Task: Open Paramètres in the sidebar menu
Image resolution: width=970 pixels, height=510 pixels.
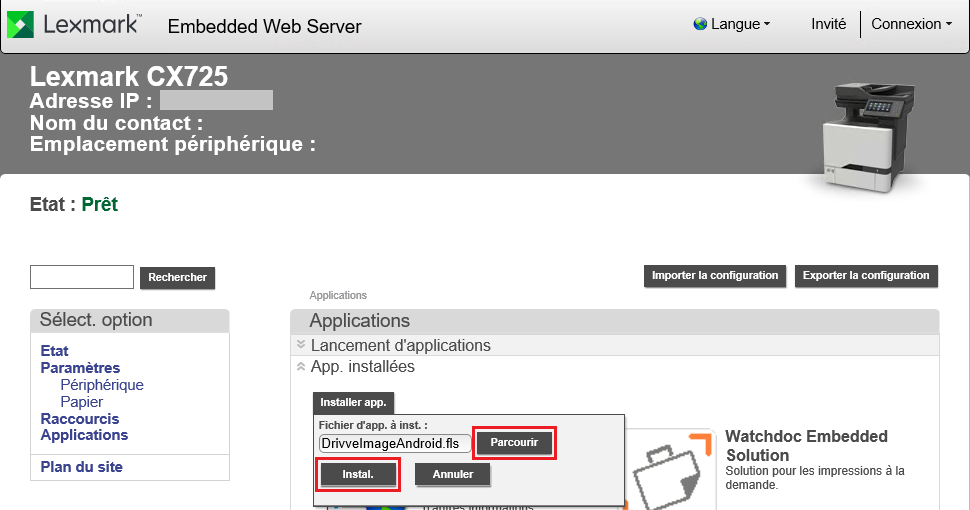Action: 80,368
